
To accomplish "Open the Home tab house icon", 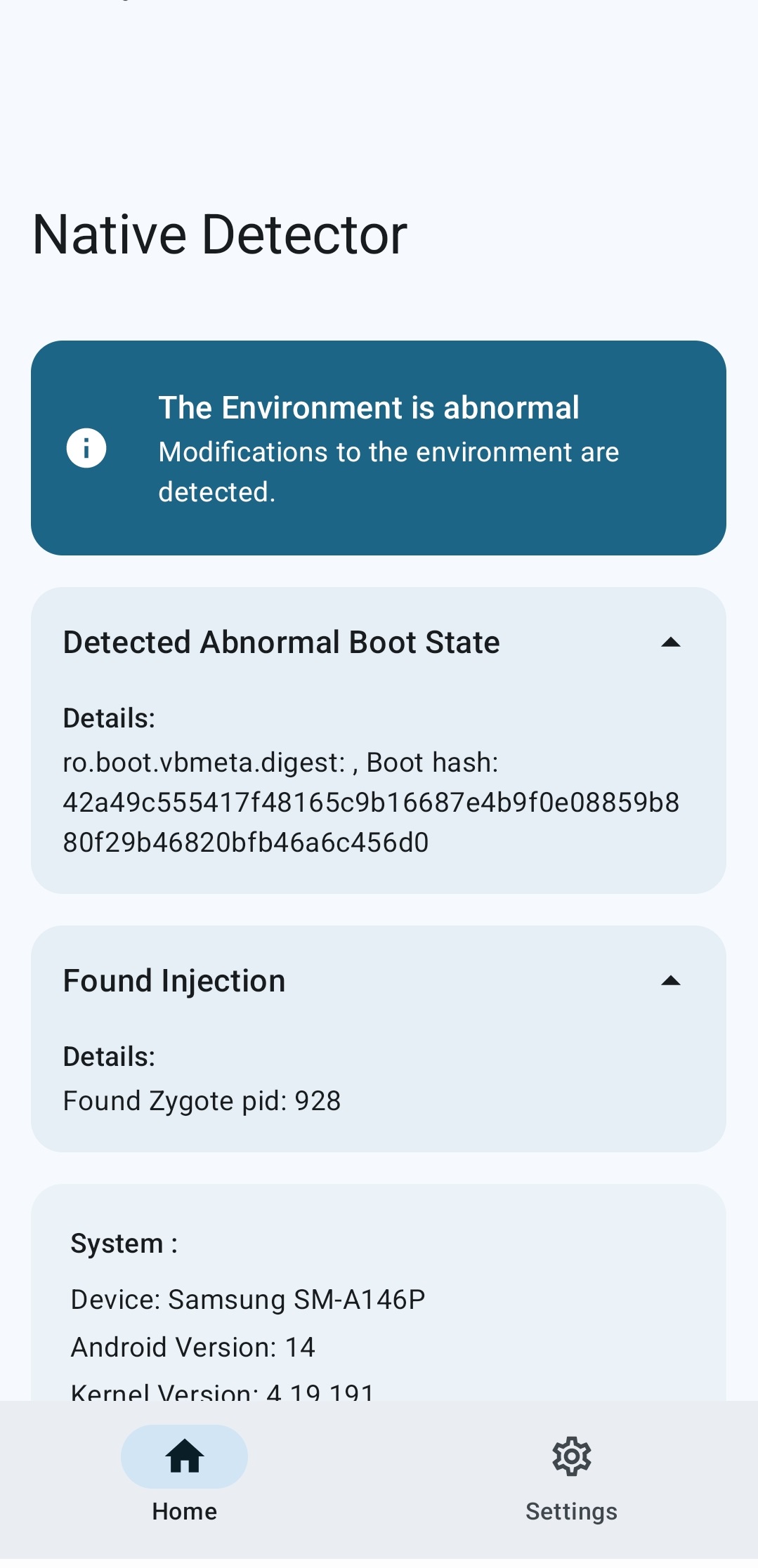I will (185, 1456).
